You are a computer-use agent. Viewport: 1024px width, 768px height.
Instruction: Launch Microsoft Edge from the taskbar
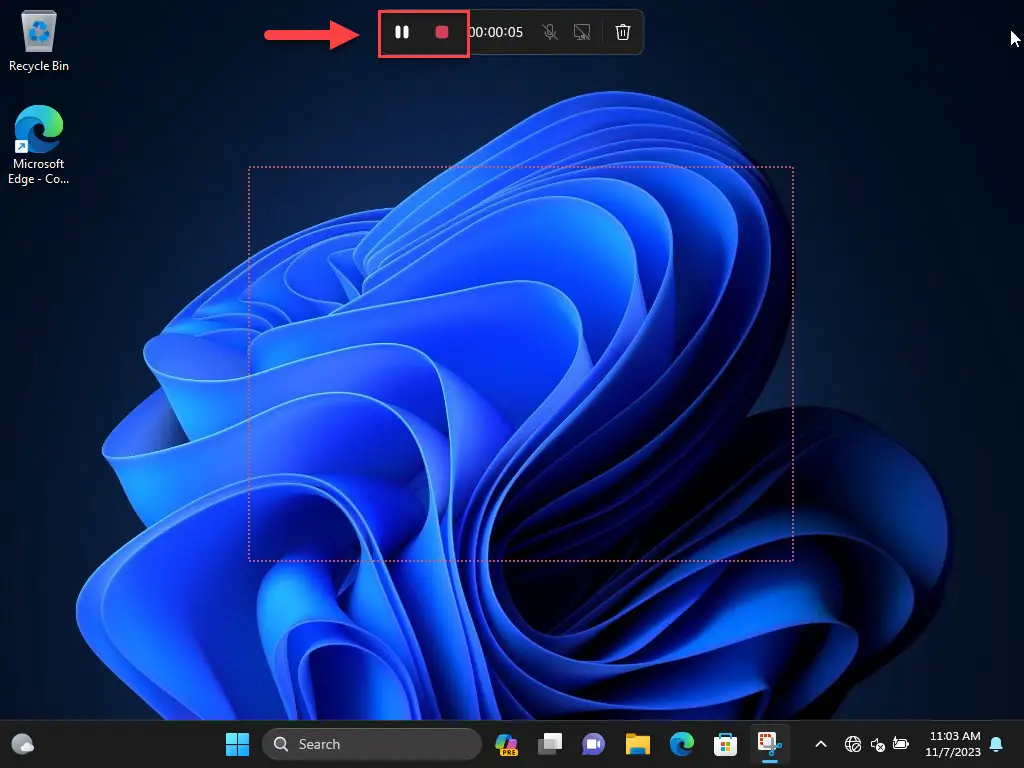point(682,744)
